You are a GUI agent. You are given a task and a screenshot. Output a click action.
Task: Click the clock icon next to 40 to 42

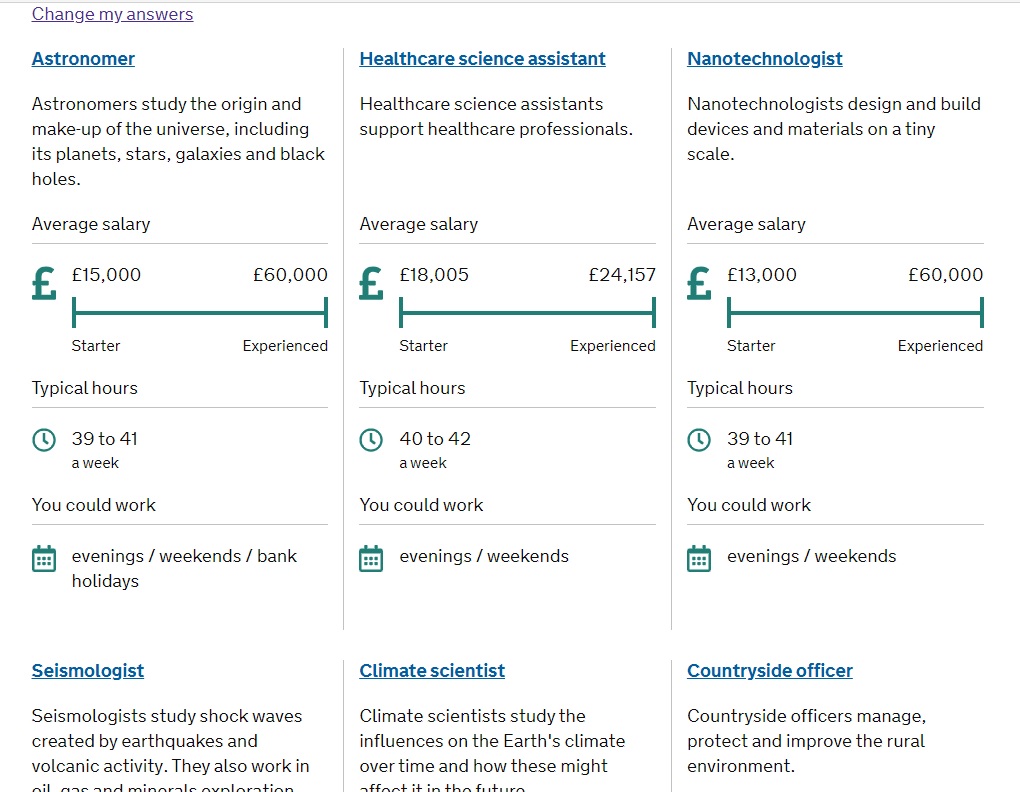coord(371,440)
